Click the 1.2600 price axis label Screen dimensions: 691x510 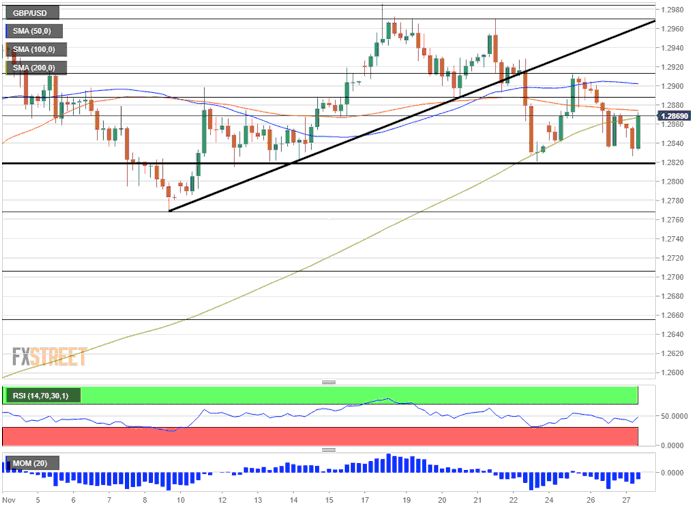672,373
